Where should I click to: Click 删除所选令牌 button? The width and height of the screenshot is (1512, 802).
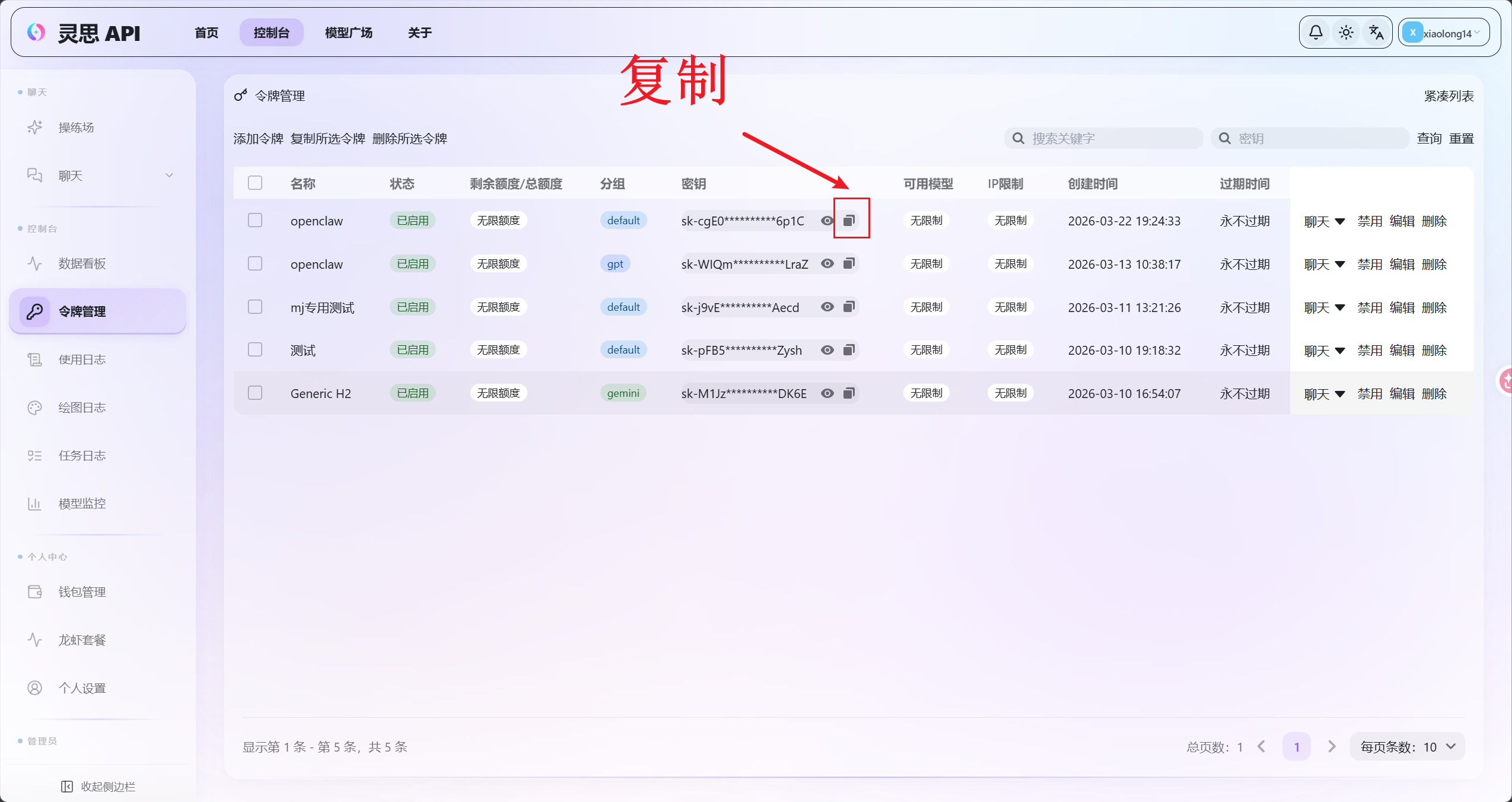pyautogui.click(x=409, y=139)
